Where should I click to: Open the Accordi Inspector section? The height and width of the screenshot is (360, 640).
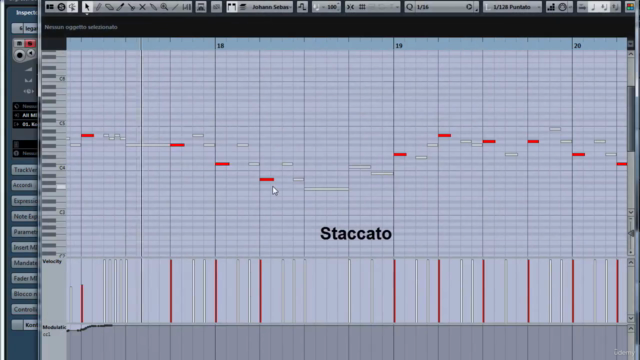click(x=24, y=185)
